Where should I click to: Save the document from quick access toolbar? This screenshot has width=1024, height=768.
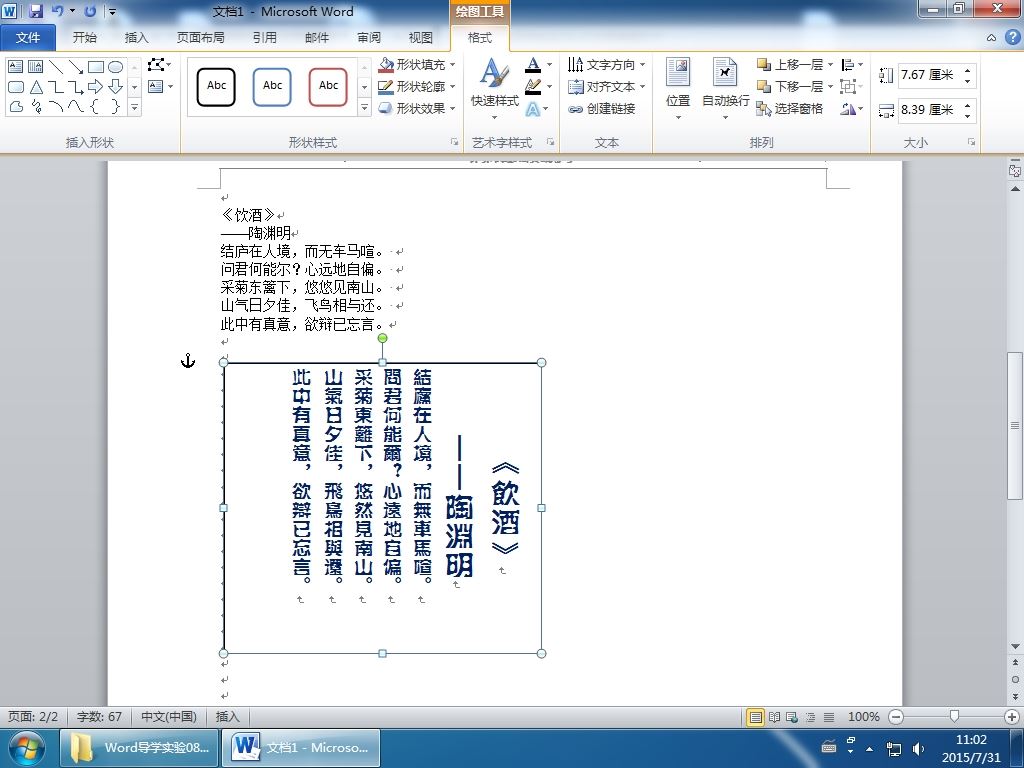(36, 11)
